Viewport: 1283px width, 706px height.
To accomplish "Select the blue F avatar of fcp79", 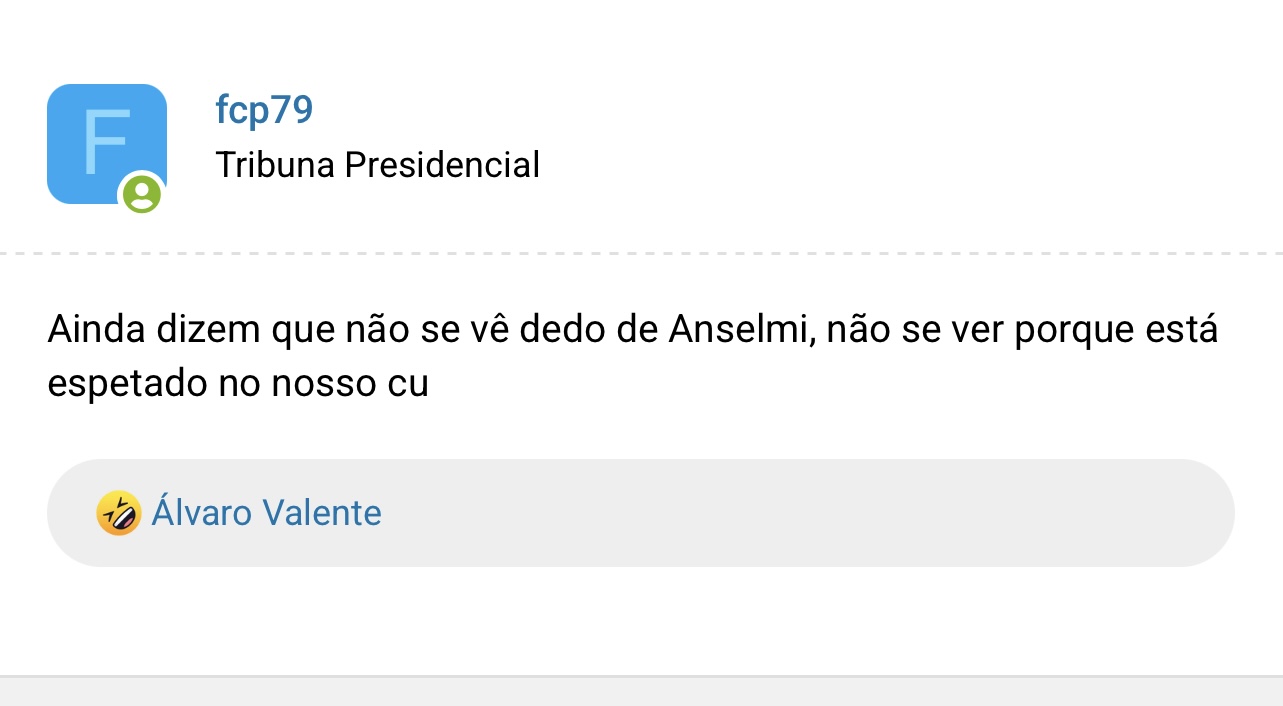I will coord(107,144).
